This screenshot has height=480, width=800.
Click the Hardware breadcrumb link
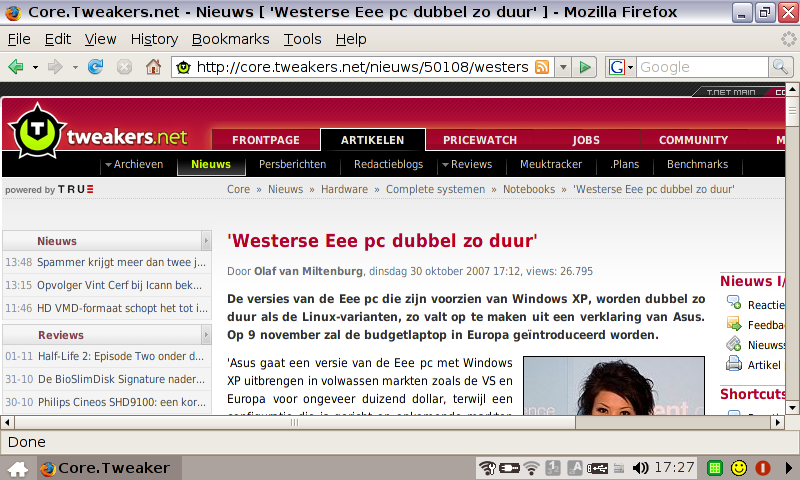[x=344, y=189]
